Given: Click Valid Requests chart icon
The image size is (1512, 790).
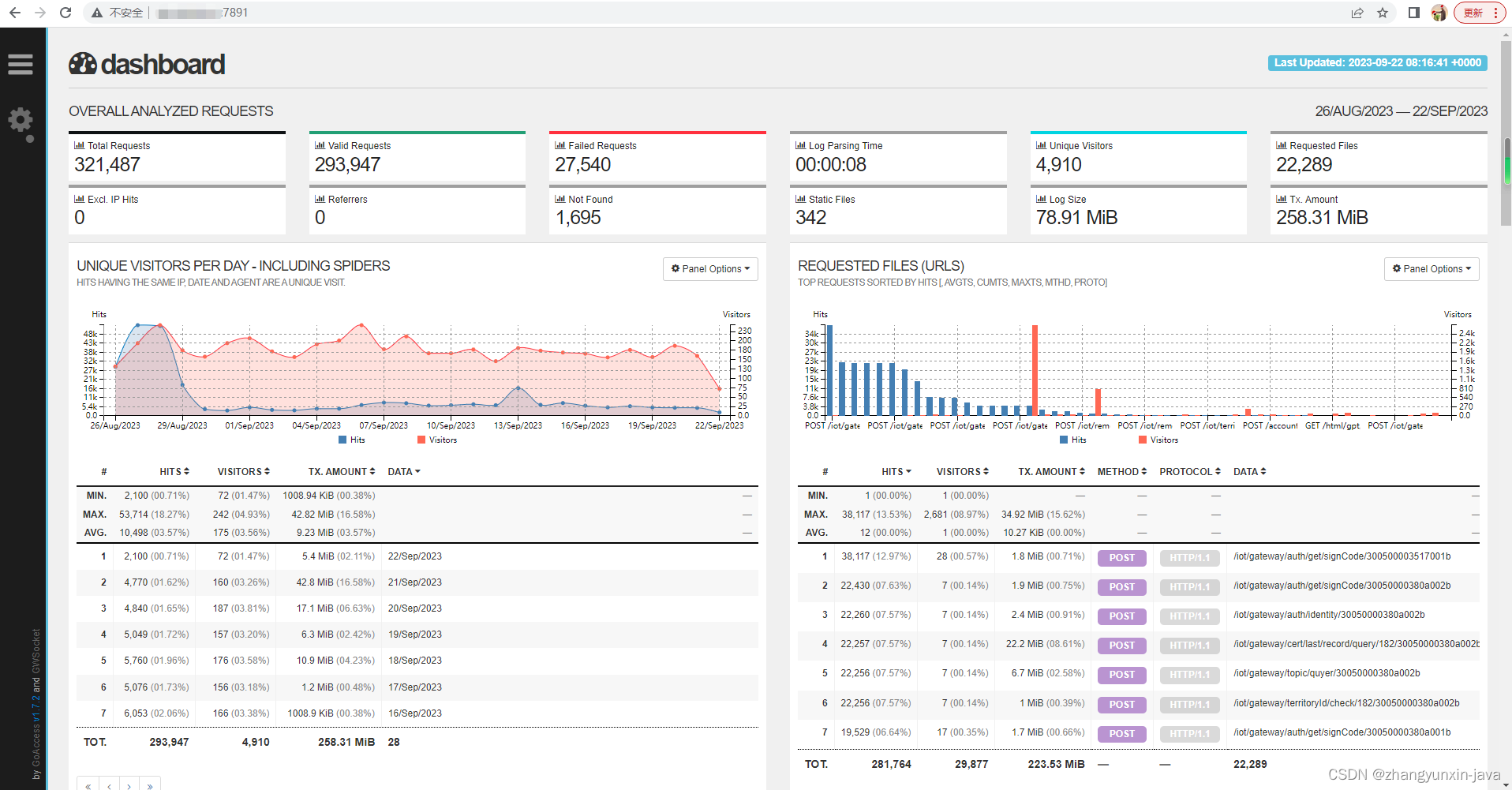Looking at the screenshot, I should [x=320, y=145].
